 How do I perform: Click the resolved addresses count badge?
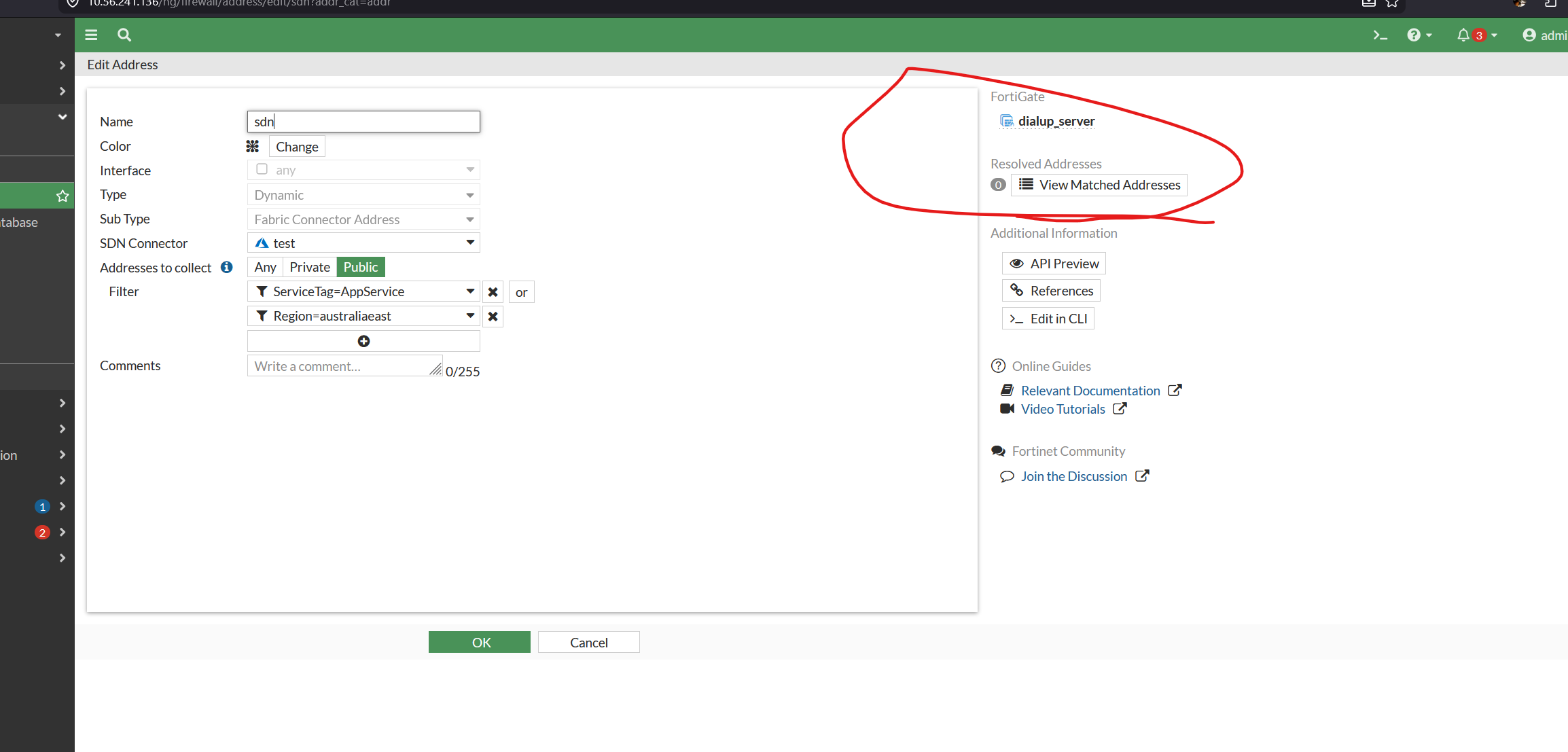pos(998,185)
